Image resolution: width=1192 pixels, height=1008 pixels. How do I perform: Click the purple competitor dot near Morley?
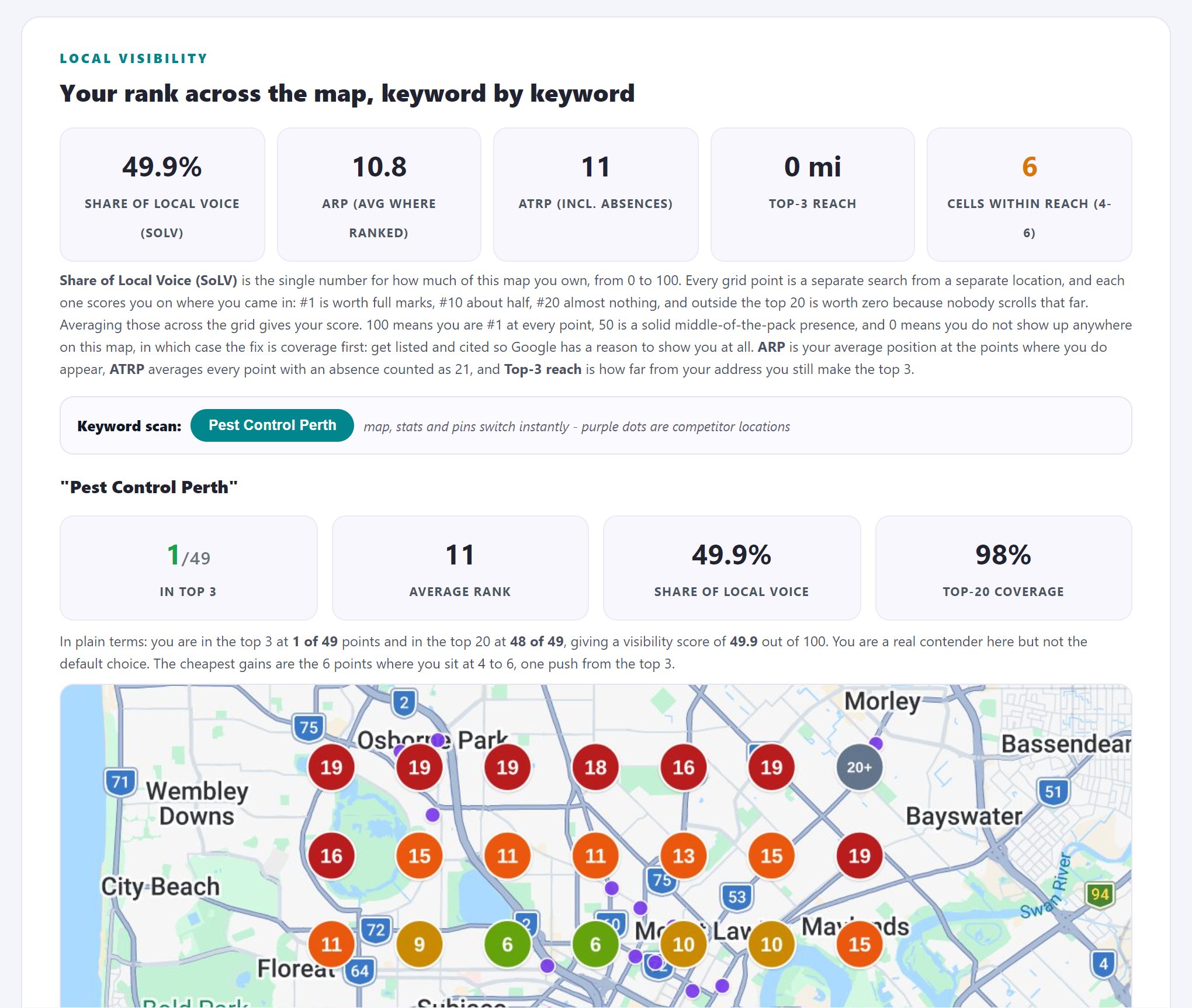click(x=876, y=743)
